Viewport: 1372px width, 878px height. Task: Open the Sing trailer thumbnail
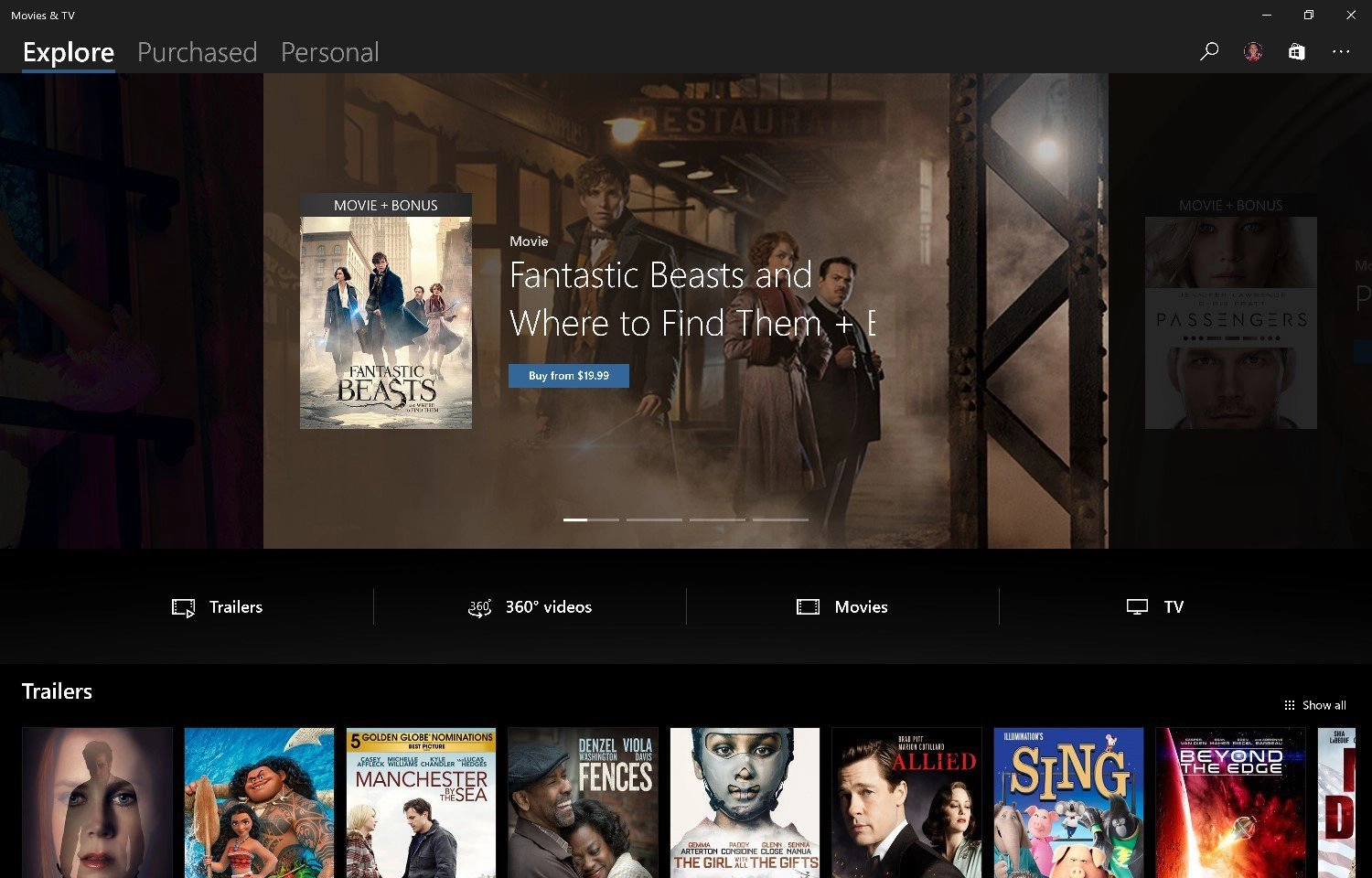click(x=1068, y=803)
